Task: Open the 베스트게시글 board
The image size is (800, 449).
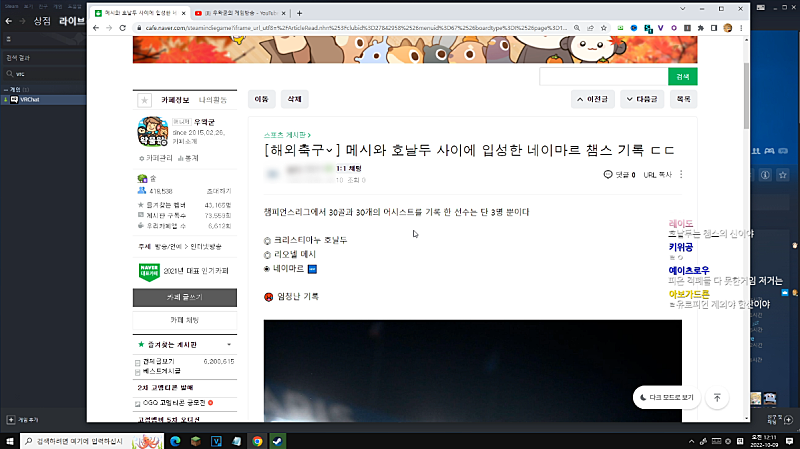Action: tap(161, 371)
